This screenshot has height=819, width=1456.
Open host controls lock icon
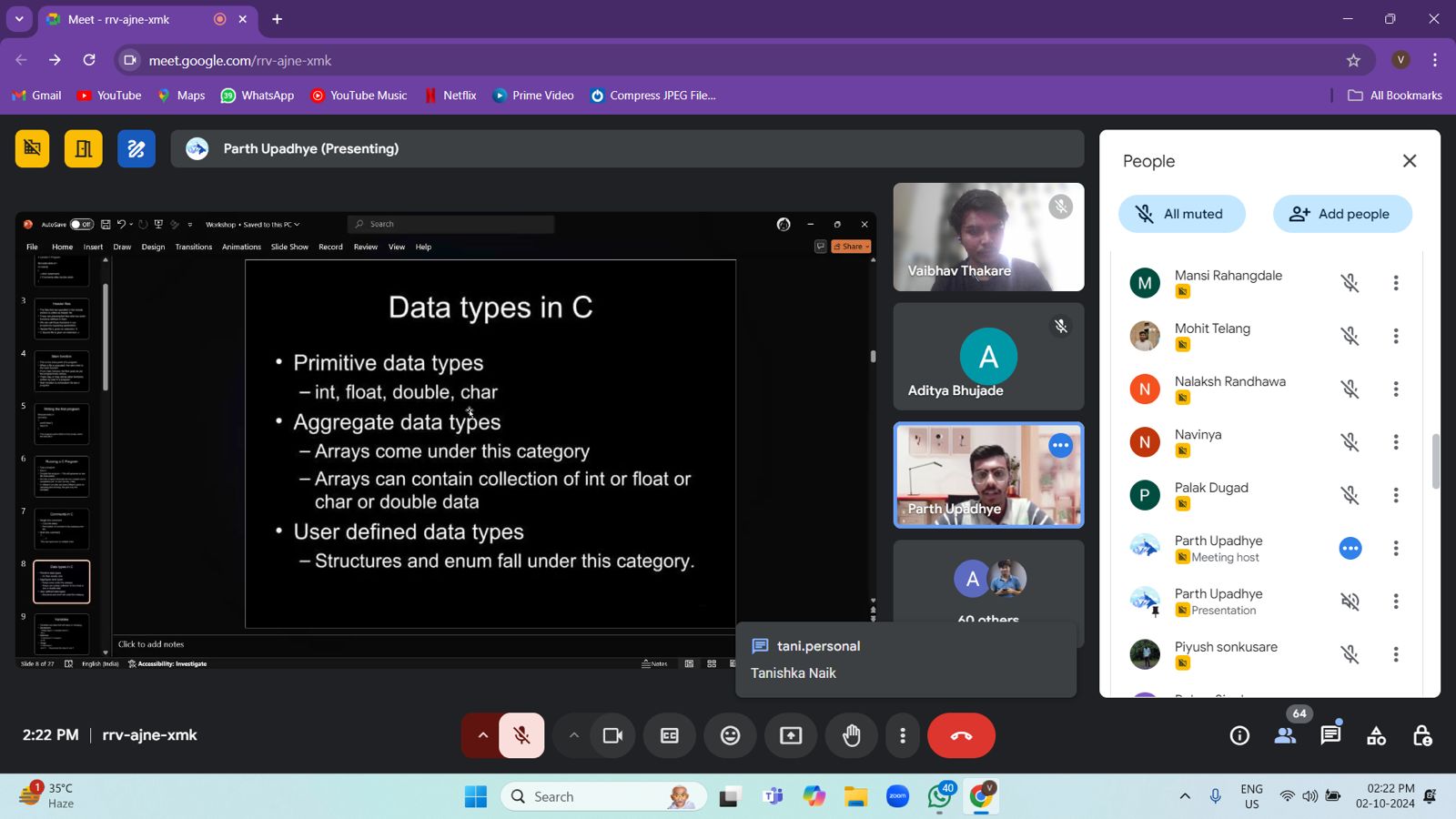pyautogui.click(x=1421, y=735)
